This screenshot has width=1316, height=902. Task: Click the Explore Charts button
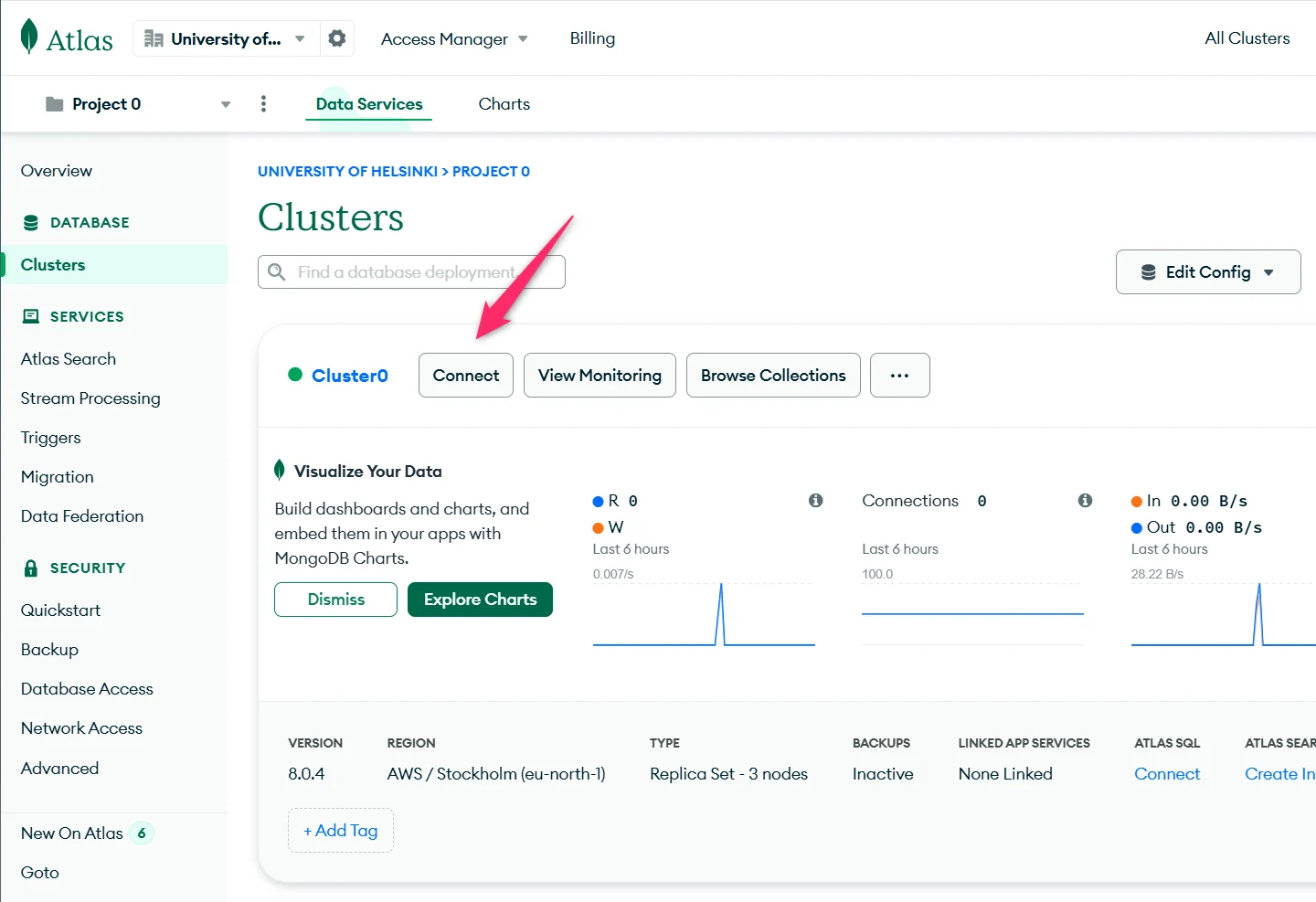480,600
